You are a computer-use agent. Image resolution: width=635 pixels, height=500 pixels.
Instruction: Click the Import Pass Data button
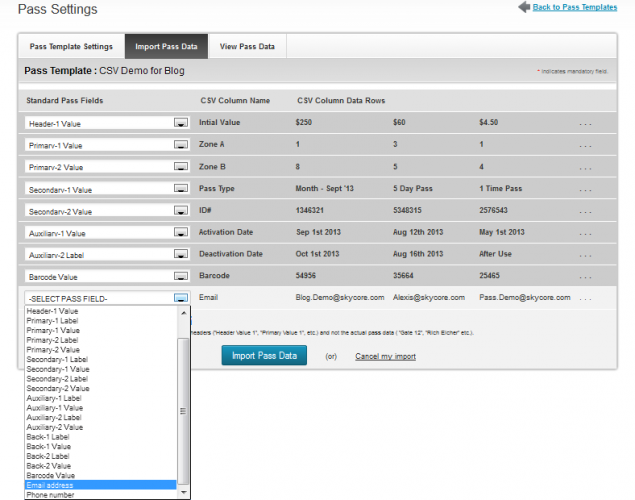(x=264, y=355)
